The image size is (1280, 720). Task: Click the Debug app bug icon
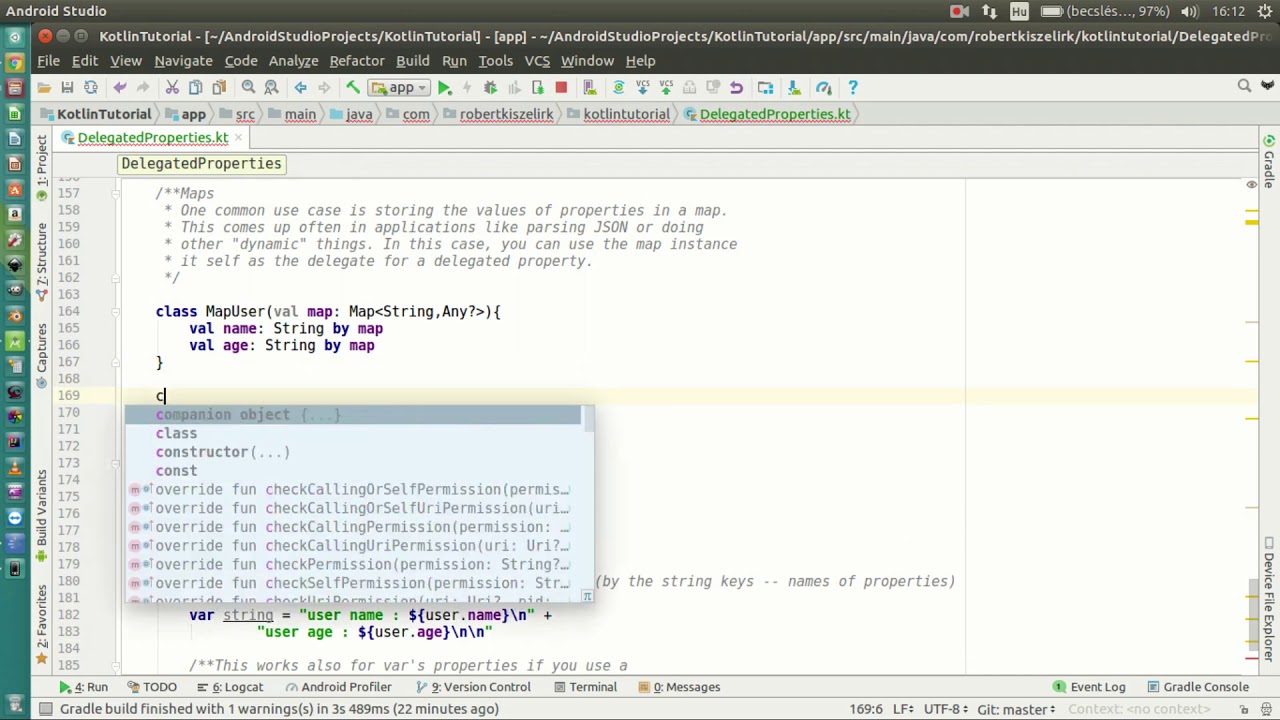490,87
